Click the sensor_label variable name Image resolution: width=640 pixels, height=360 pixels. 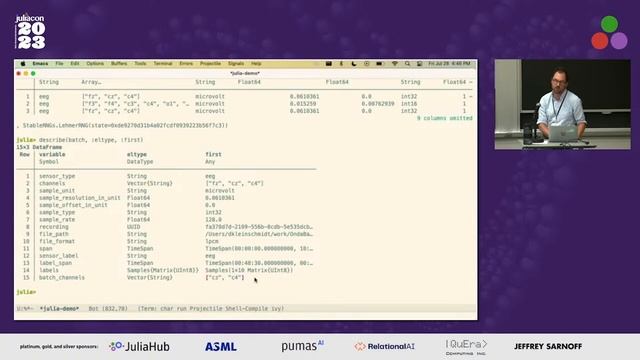(58, 256)
